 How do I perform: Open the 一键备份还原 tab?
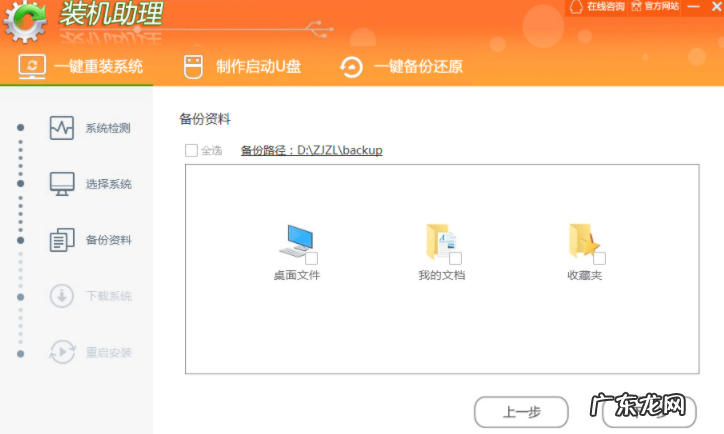pyautogui.click(x=401, y=66)
